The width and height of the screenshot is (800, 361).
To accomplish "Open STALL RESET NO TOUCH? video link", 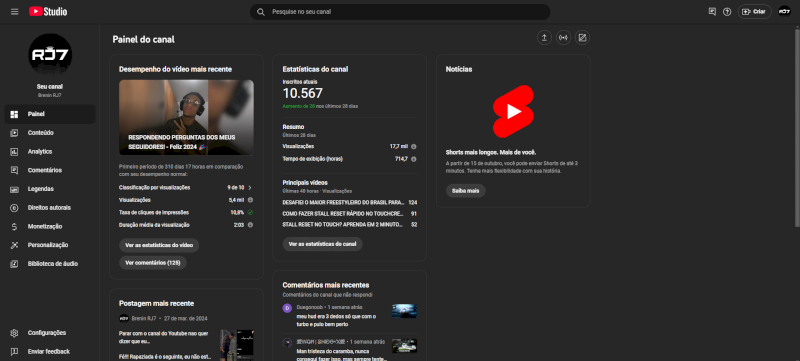I will click(343, 224).
